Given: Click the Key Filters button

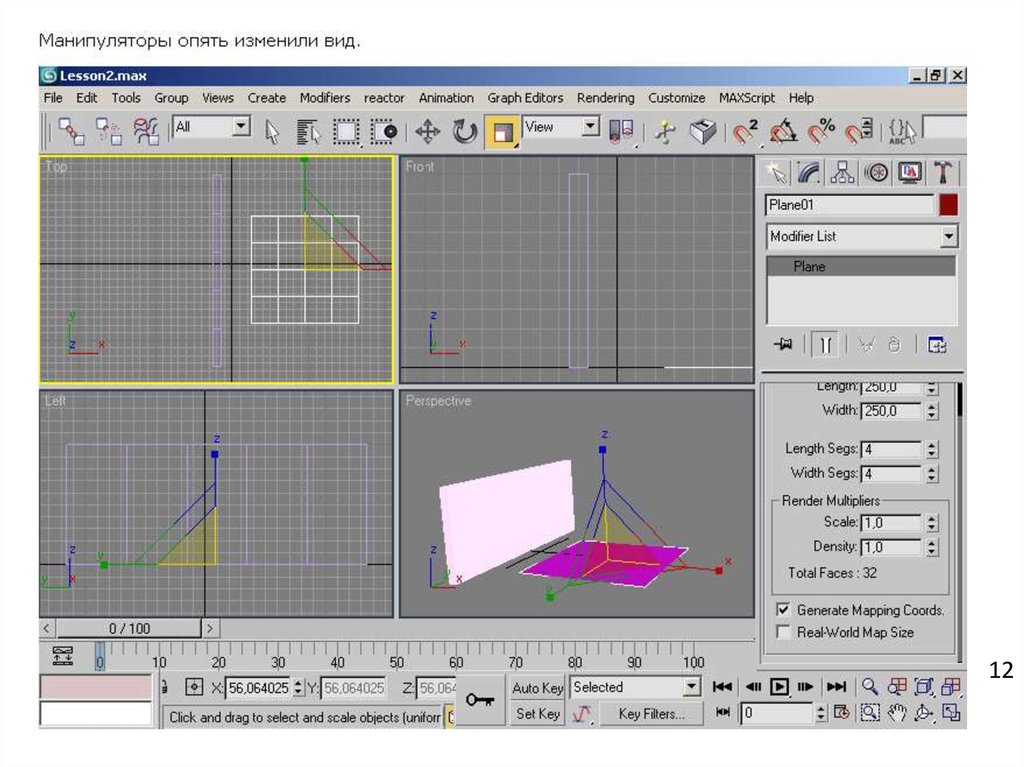Looking at the screenshot, I should tap(651, 714).
